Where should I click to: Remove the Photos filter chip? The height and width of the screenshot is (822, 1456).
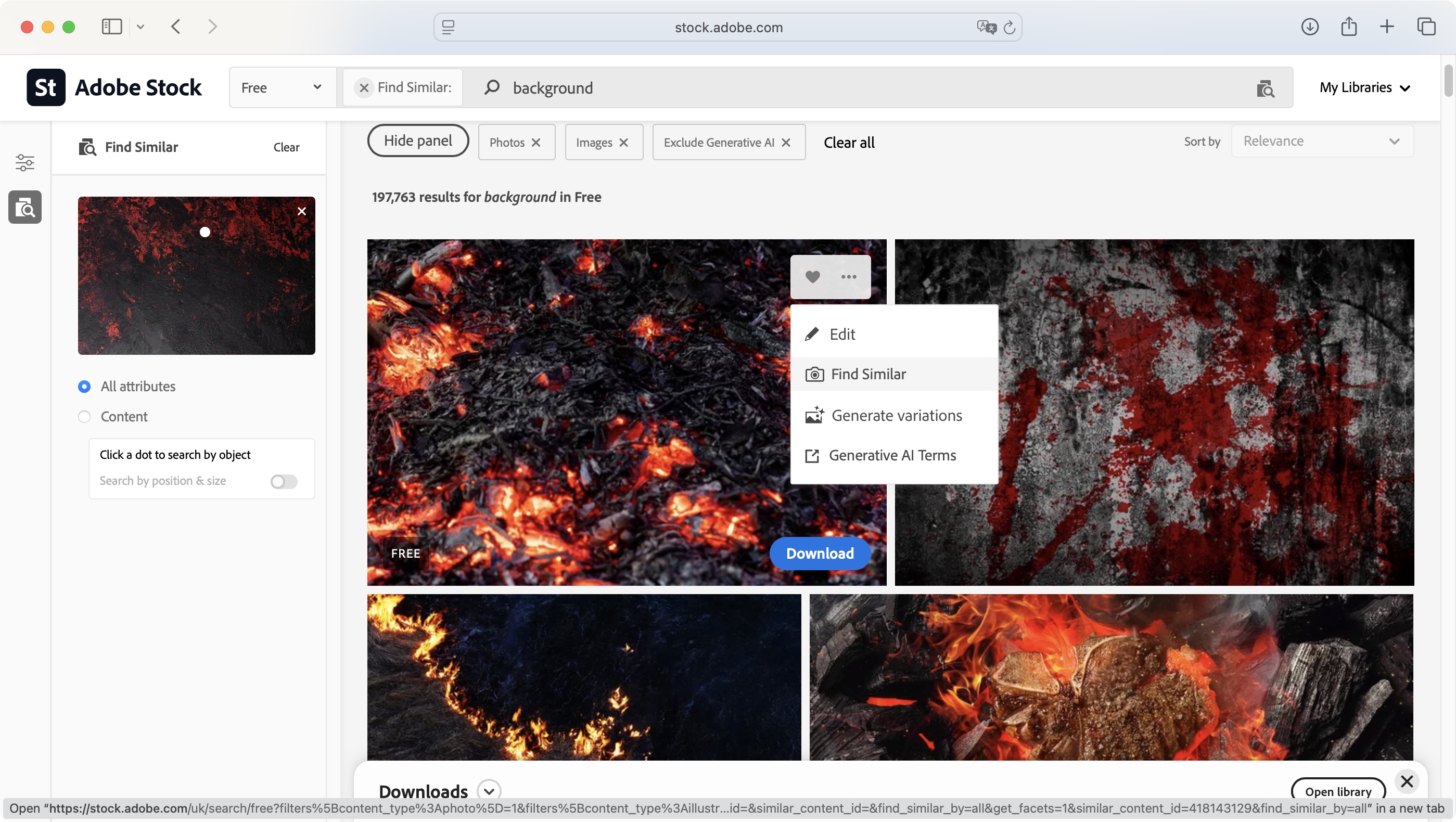(536, 143)
